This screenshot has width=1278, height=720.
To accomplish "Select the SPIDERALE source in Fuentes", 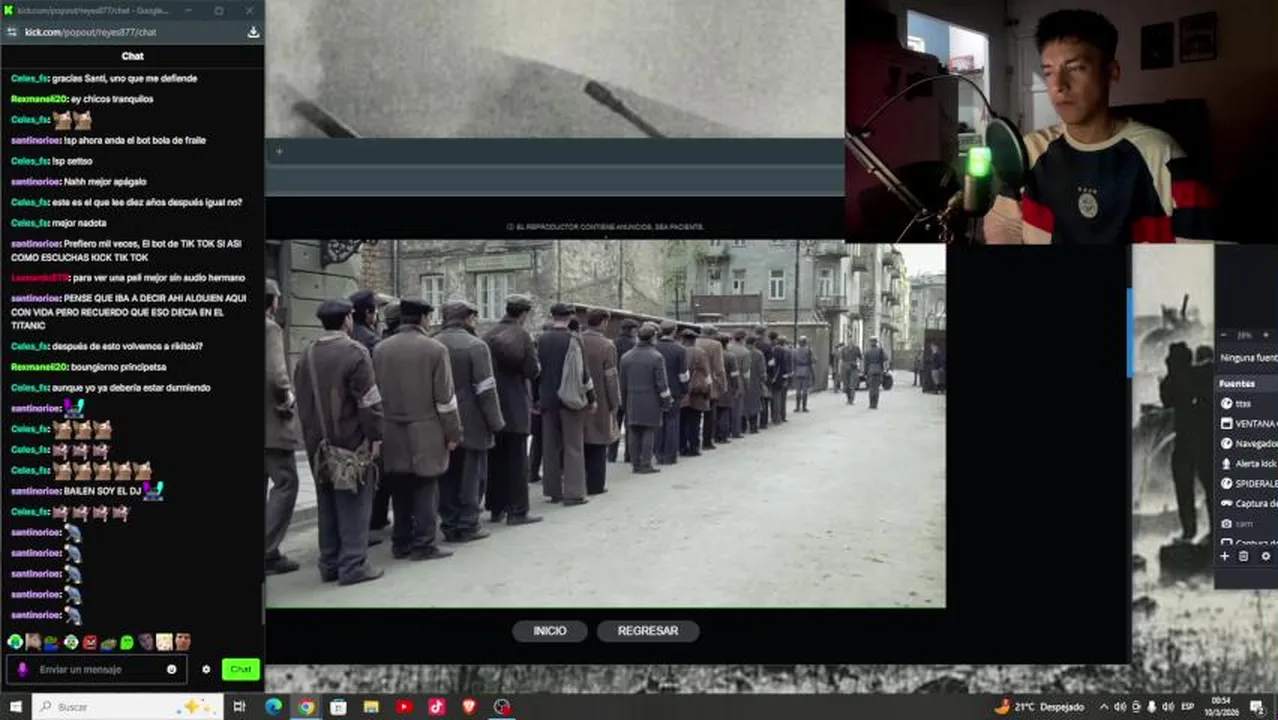I will coord(1247,483).
